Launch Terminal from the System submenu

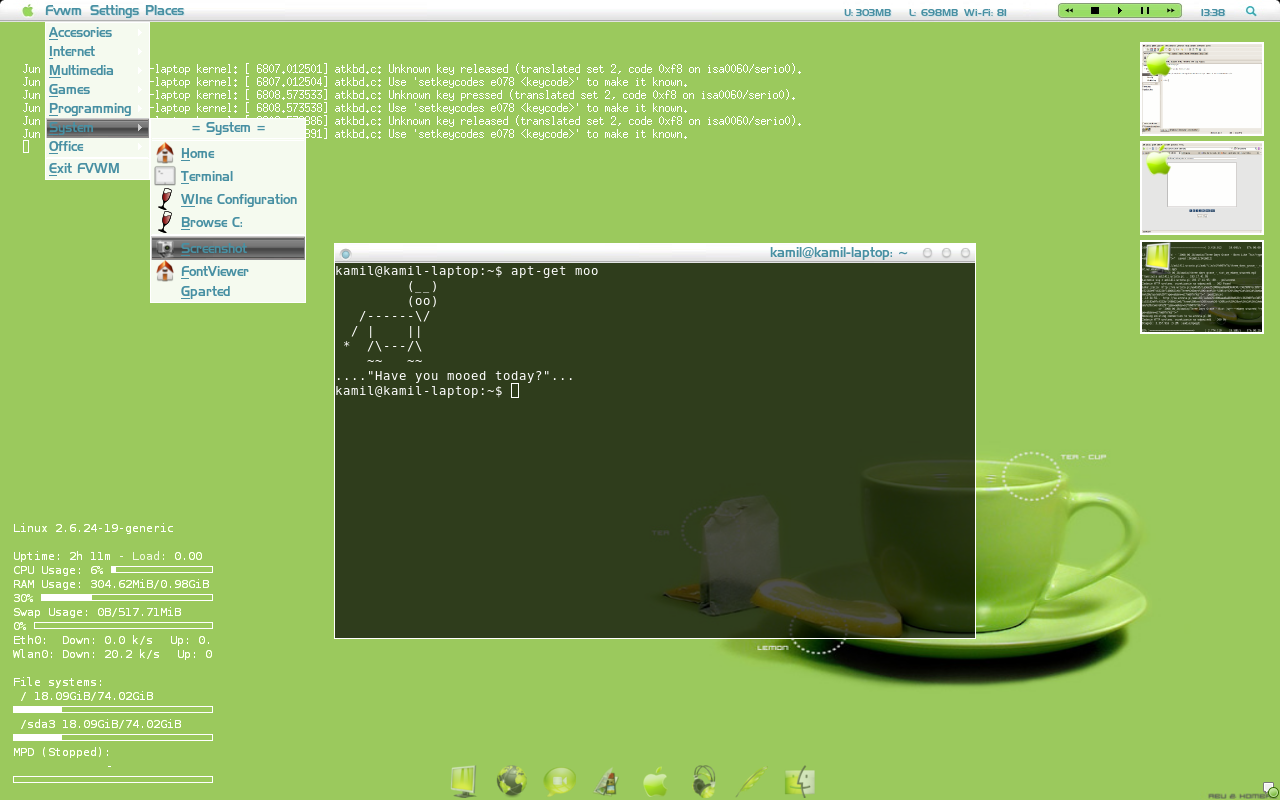(x=228, y=176)
